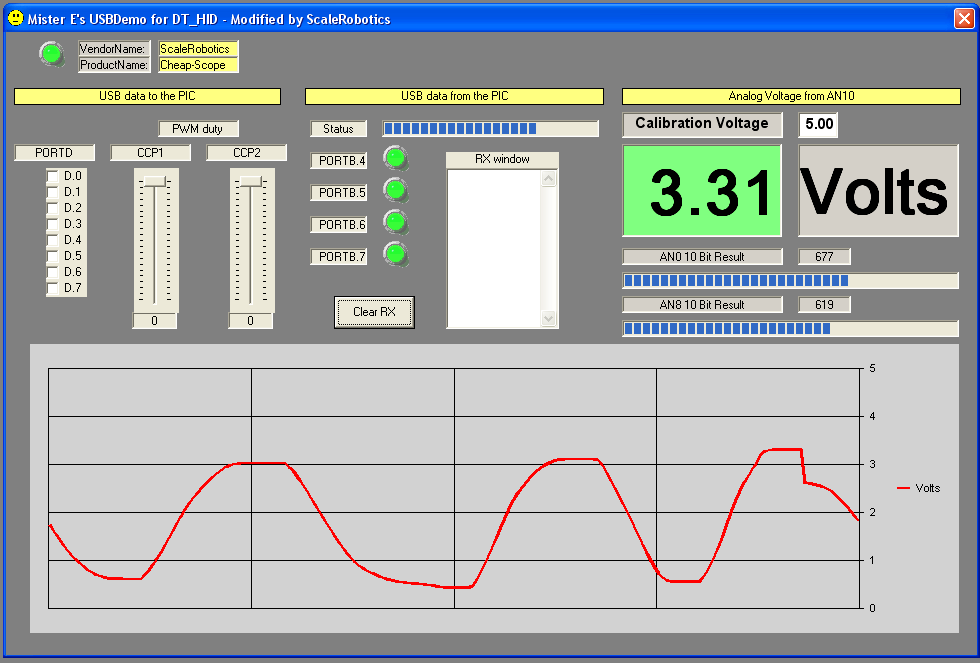
Task: Click the PORTB.6 green LED indicator
Action: [396, 221]
